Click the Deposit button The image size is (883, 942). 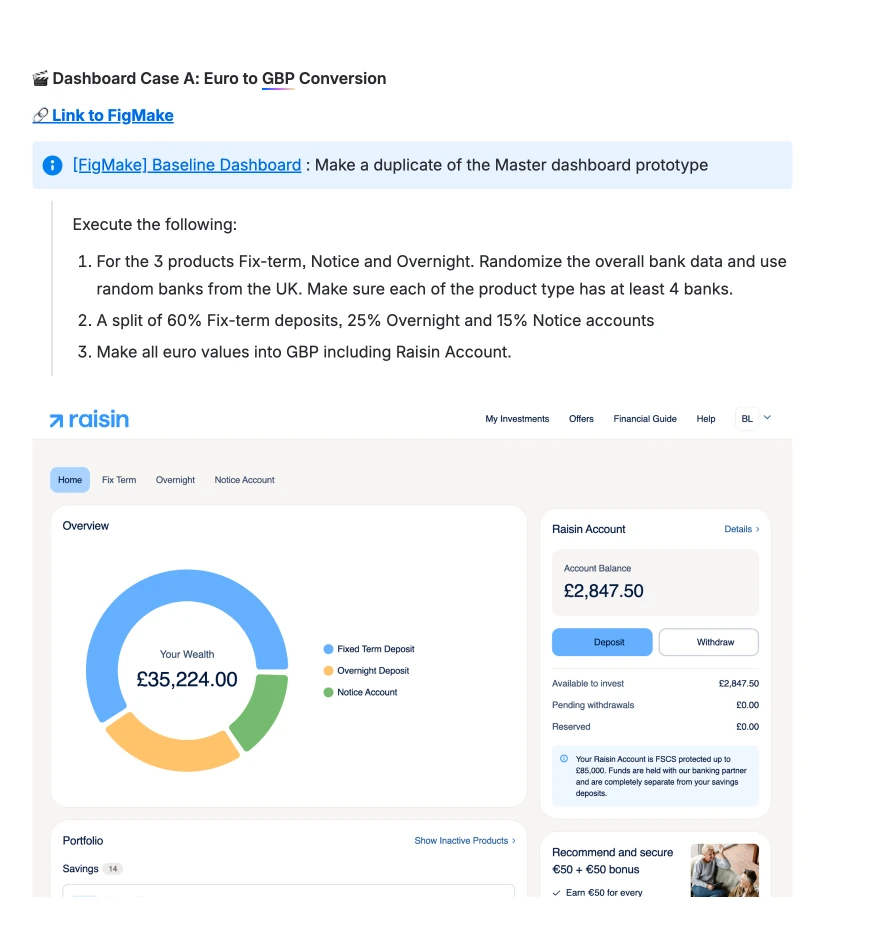[x=602, y=642]
